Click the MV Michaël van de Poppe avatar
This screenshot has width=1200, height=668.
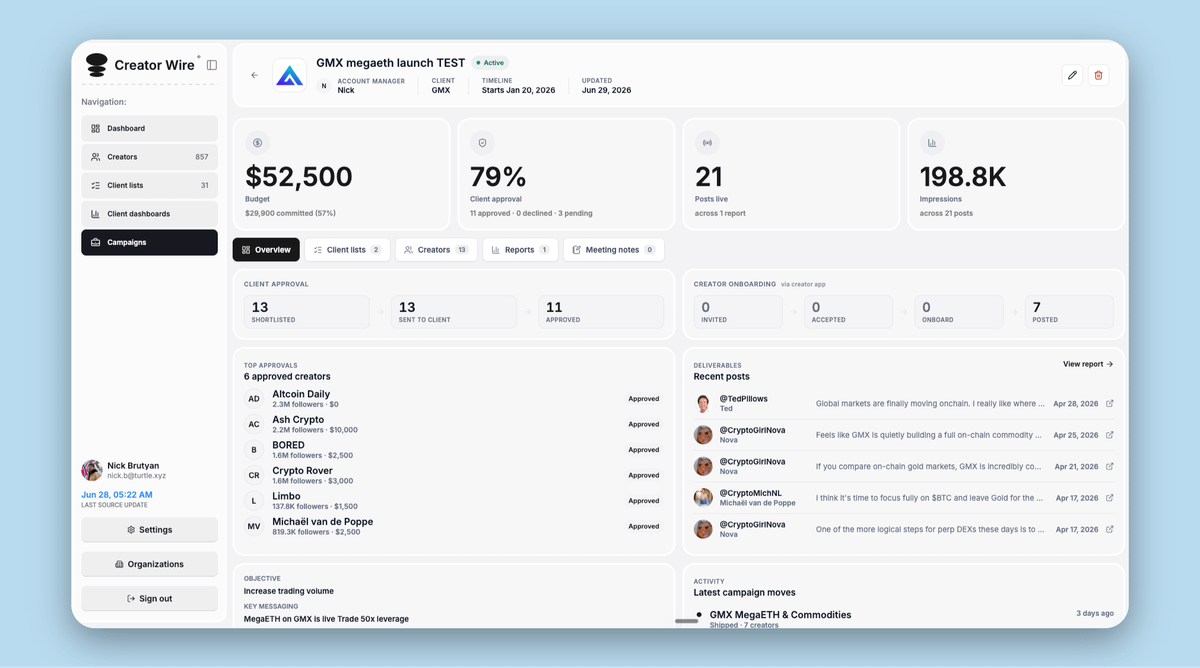click(x=254, y=526)
